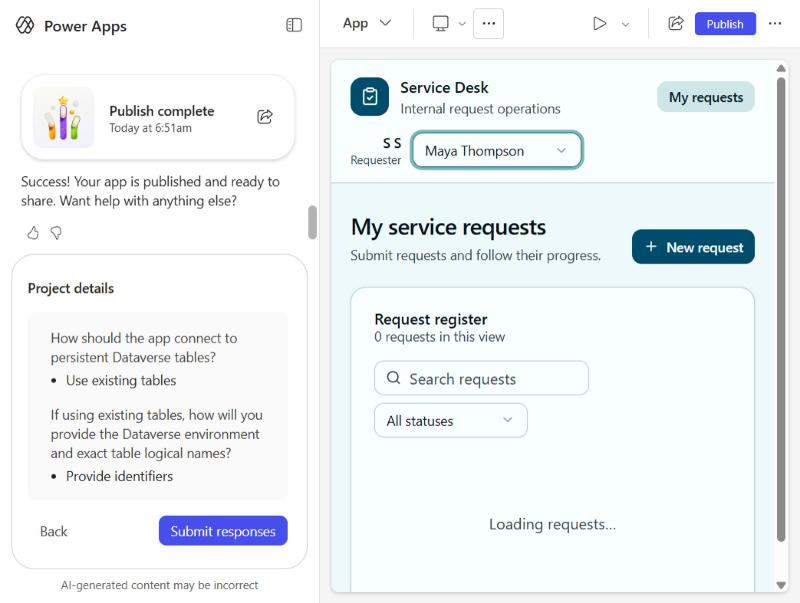Expand the device size chevron

coord(462,24)
